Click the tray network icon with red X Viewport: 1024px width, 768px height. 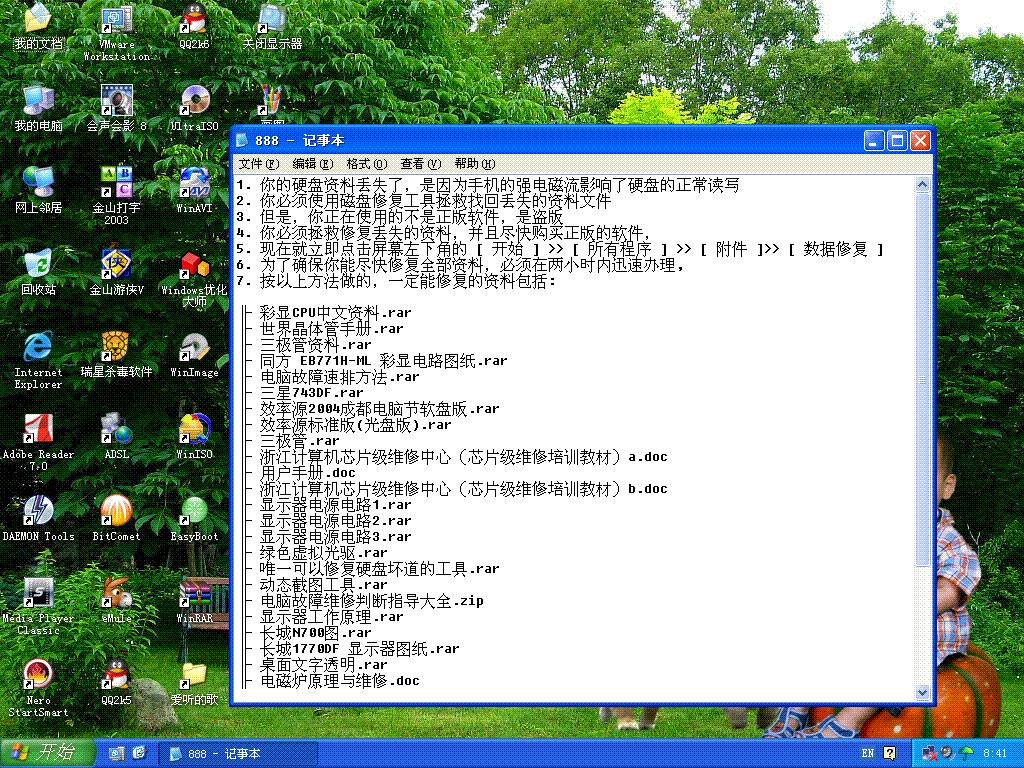(x=929, y=754)
